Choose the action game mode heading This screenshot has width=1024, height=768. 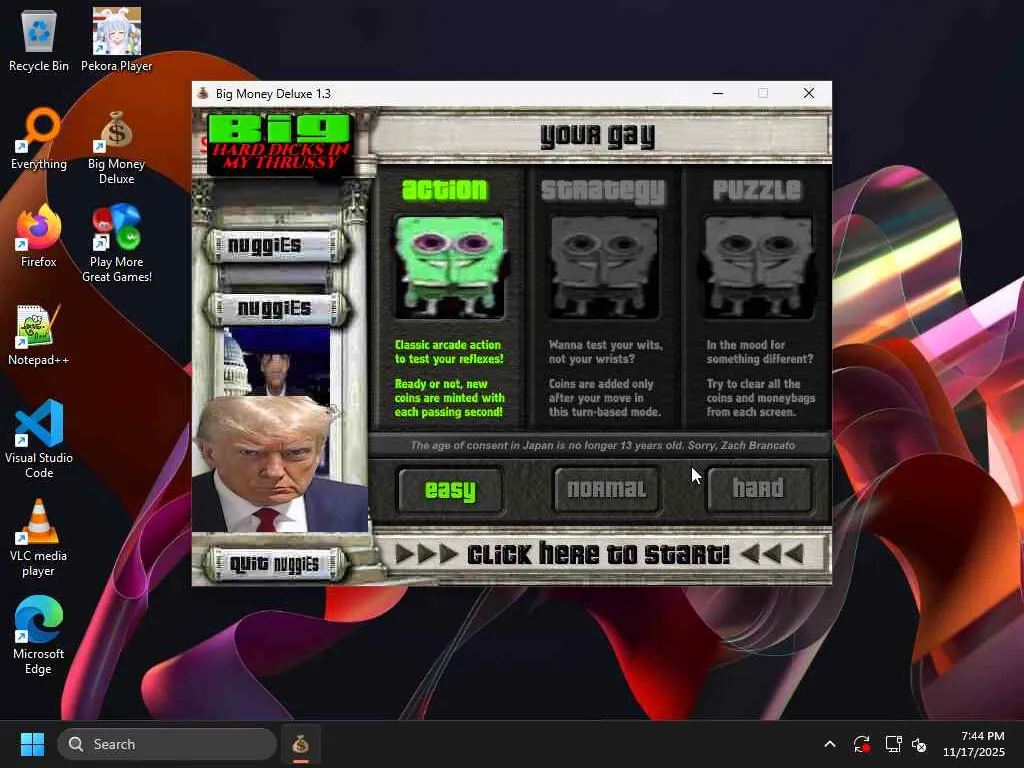445,189
